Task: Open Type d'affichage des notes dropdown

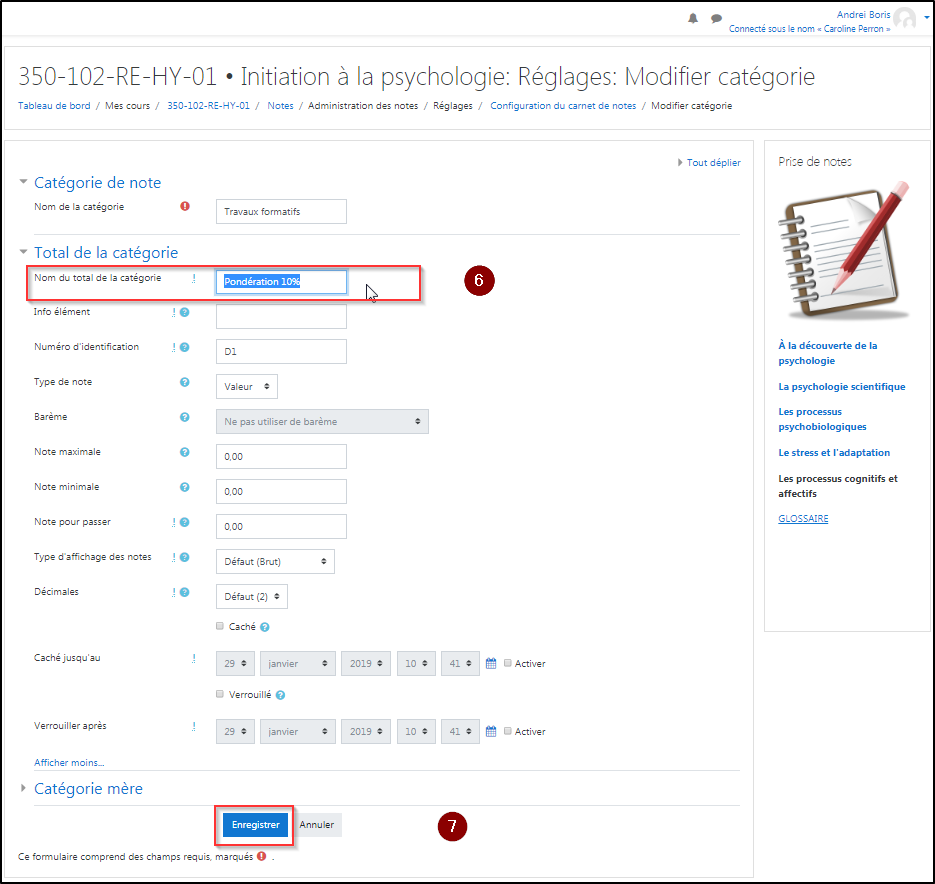Action: [x=275, y=561]
